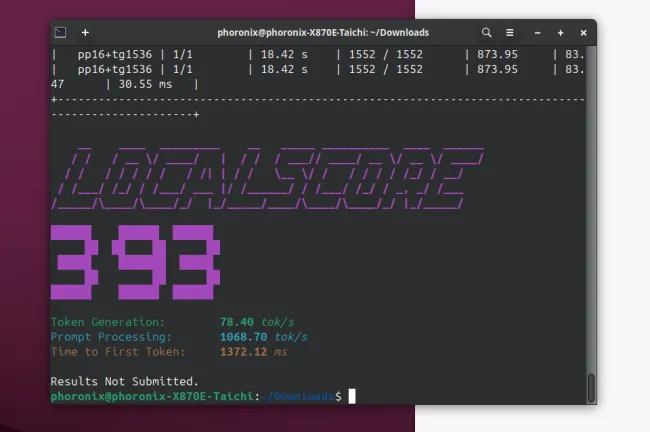Click the Results Not Submitted message
The image size is (650, 432).
point(124,381)
